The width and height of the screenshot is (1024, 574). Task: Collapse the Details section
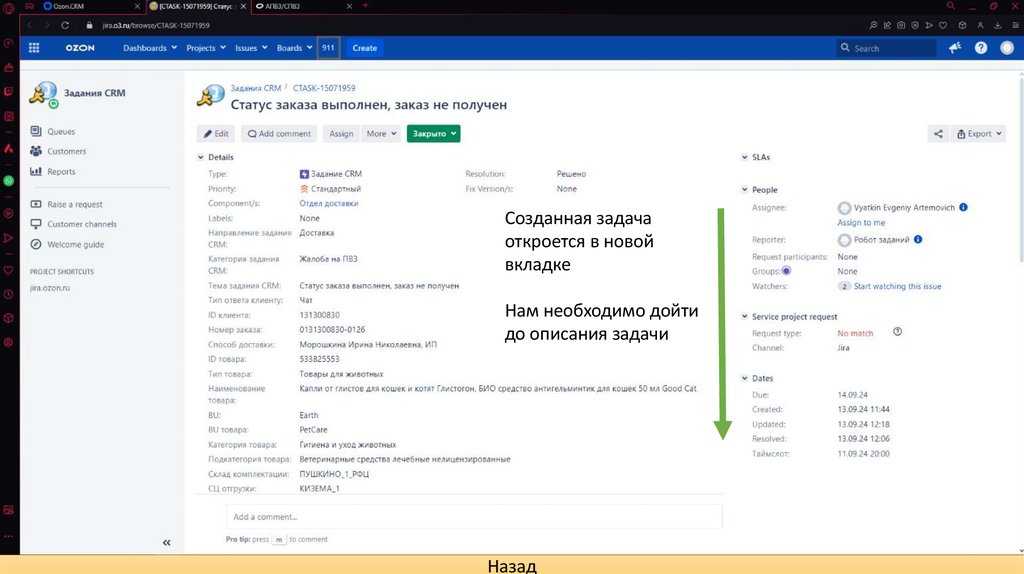coord(200,157)
